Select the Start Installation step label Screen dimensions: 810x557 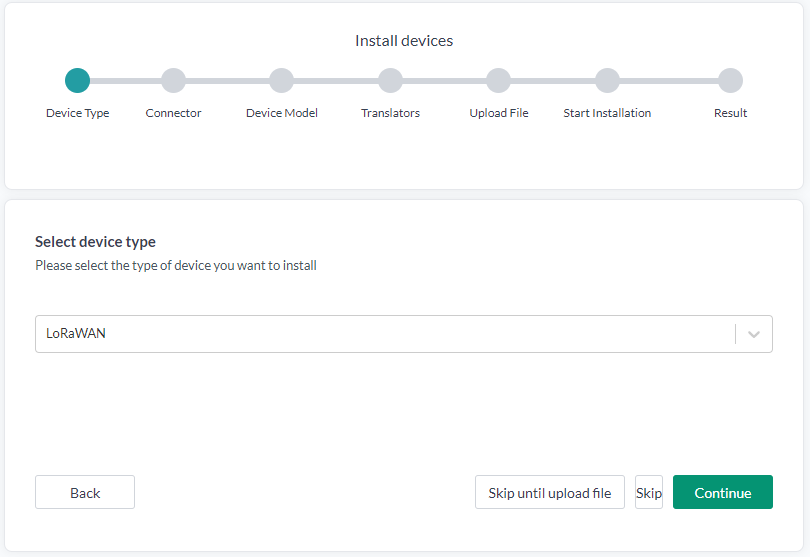[x=608, y=113]
